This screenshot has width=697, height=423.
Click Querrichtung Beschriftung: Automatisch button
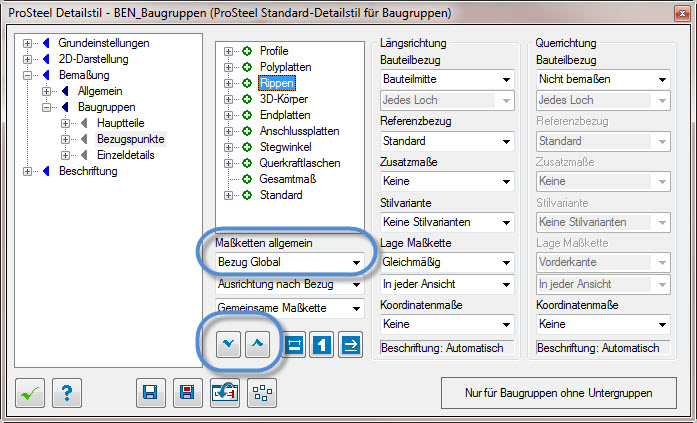603,348
